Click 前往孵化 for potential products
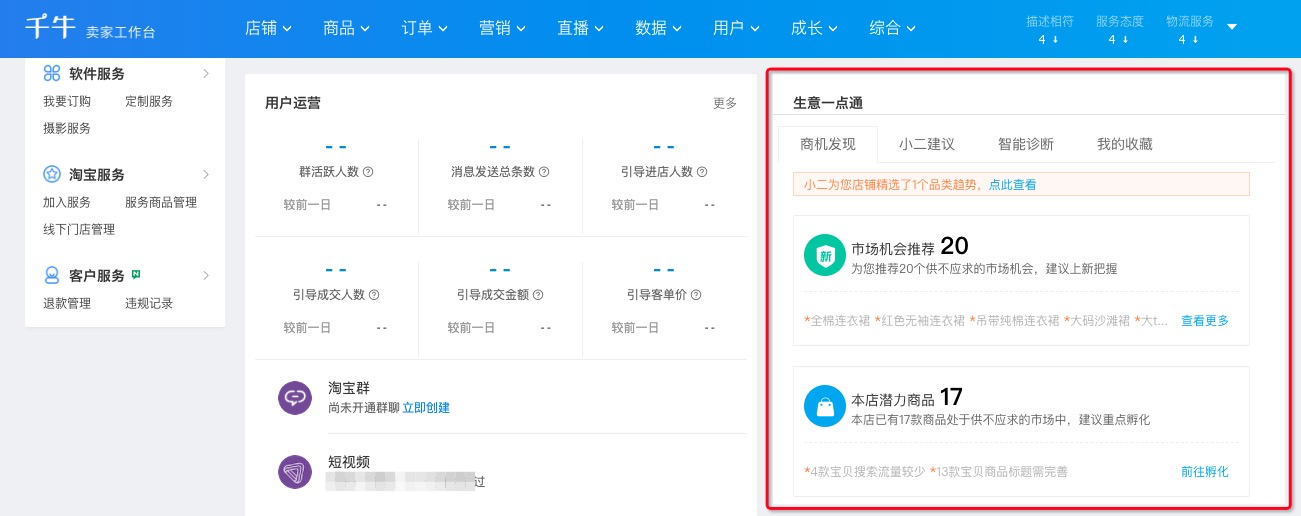The image size is (1301, 516). 1205,471
